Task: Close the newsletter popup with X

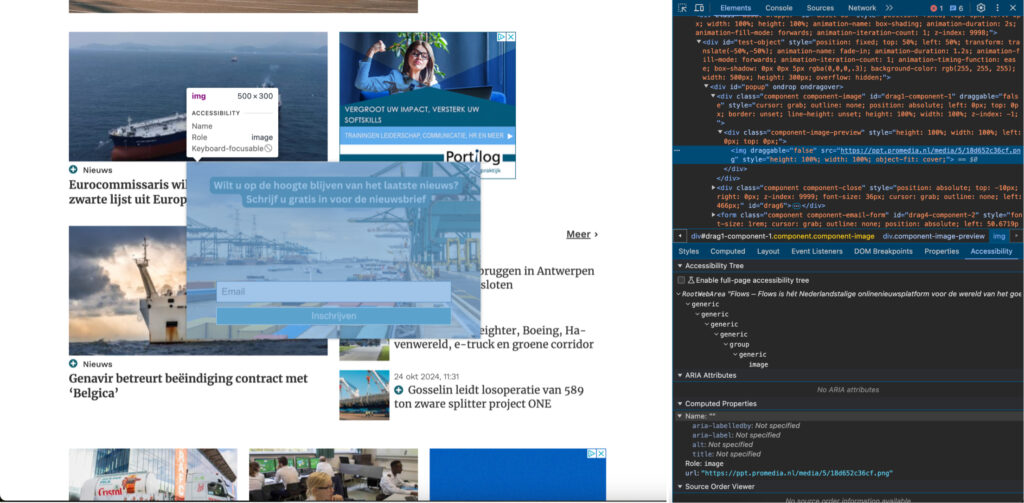Action: [473, 171]
